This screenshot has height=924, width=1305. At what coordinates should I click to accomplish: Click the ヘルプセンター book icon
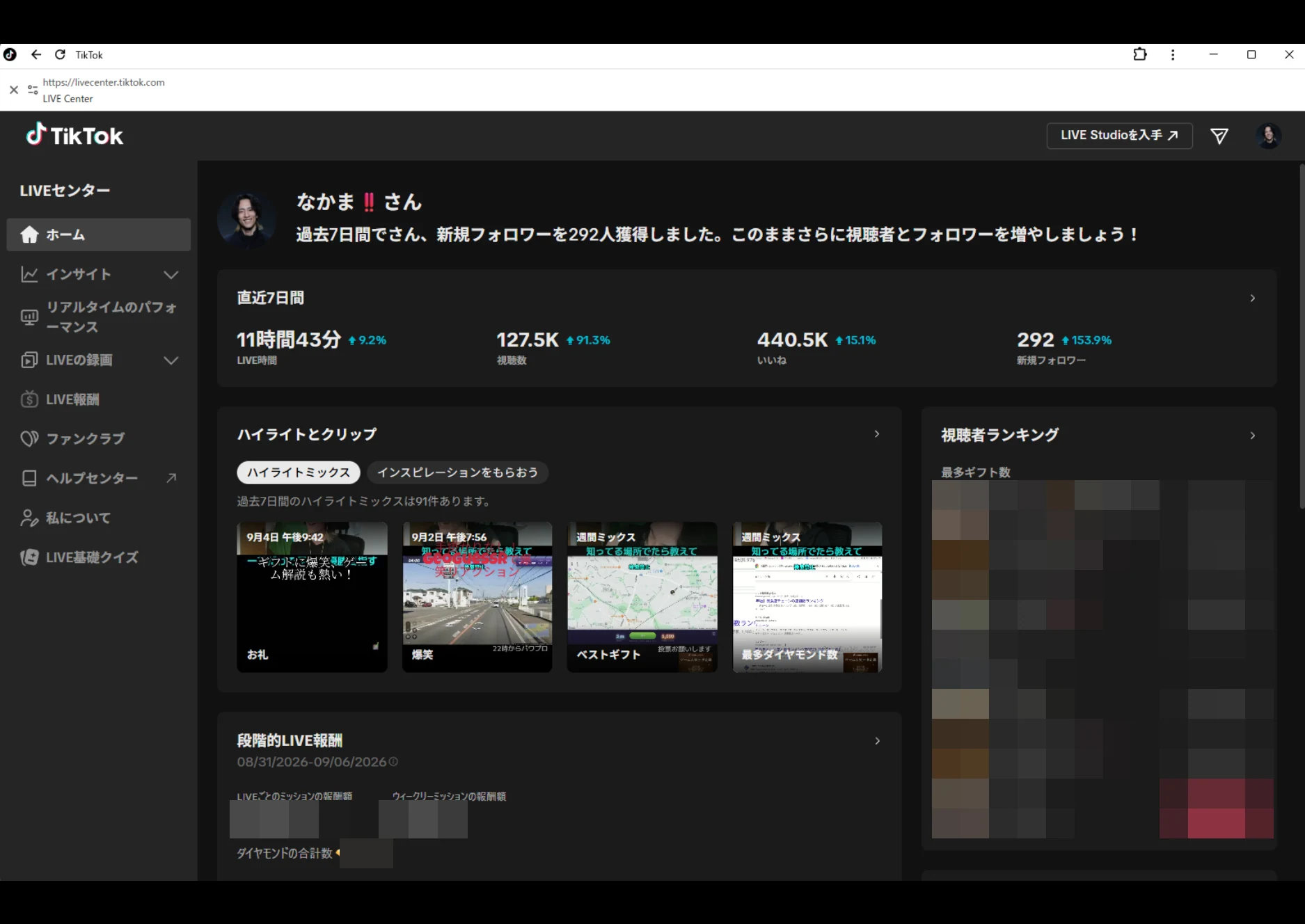point(29,478)
